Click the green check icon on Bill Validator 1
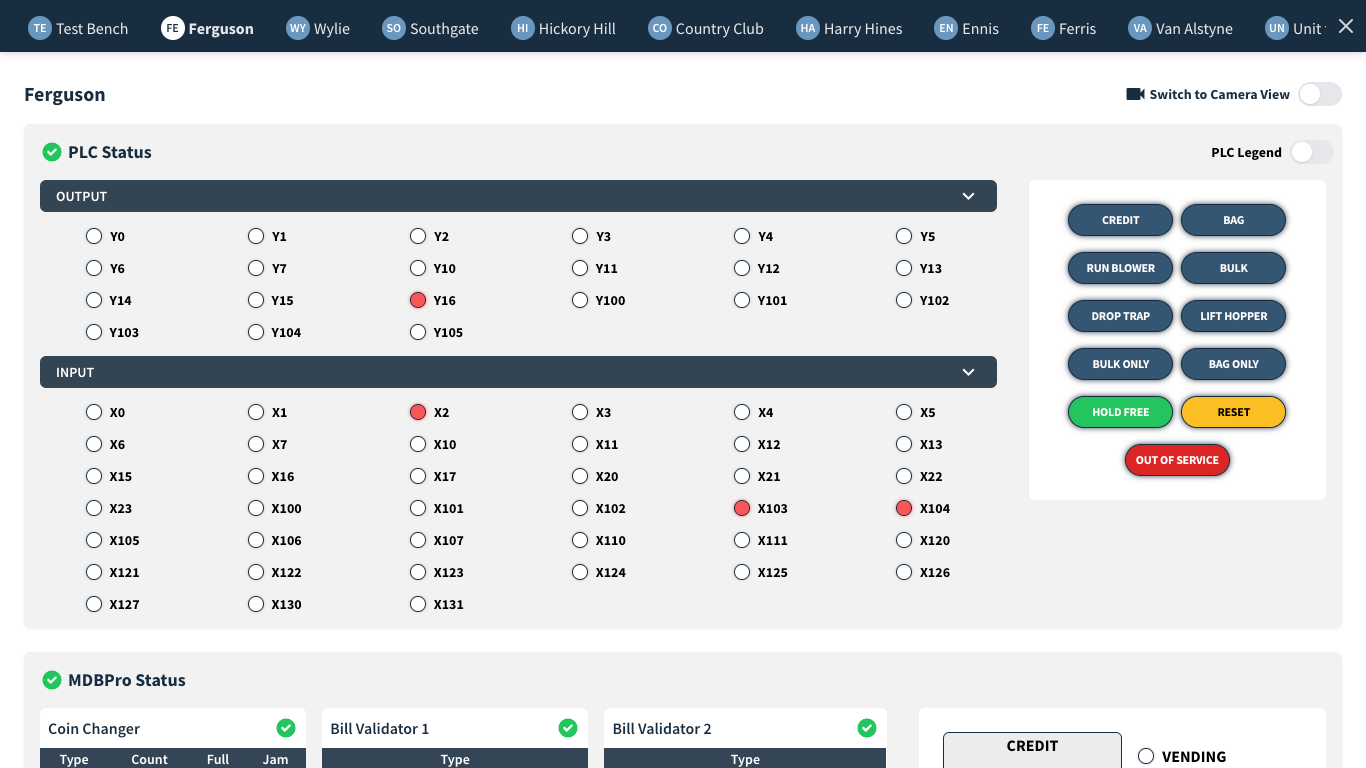Viewport: 1366px width, 768px height. tap(567, 728)
